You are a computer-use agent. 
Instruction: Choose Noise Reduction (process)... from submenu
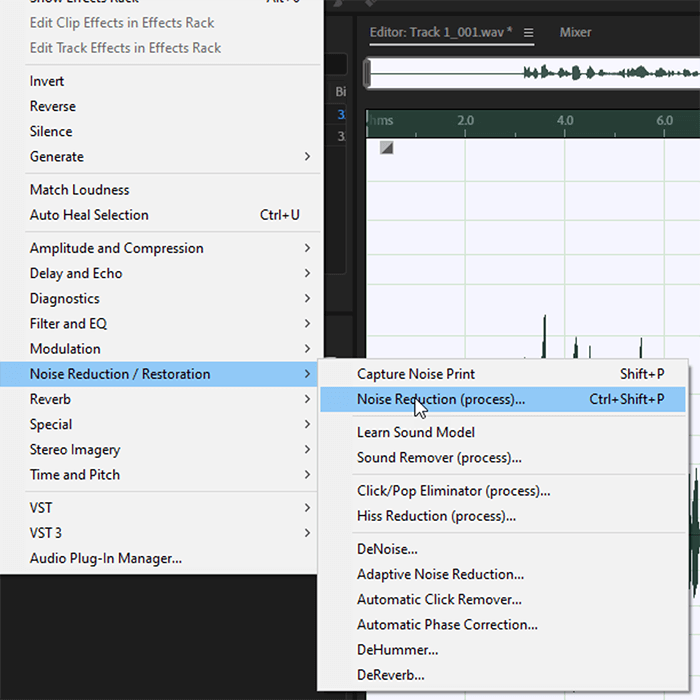tap(440, 399)
